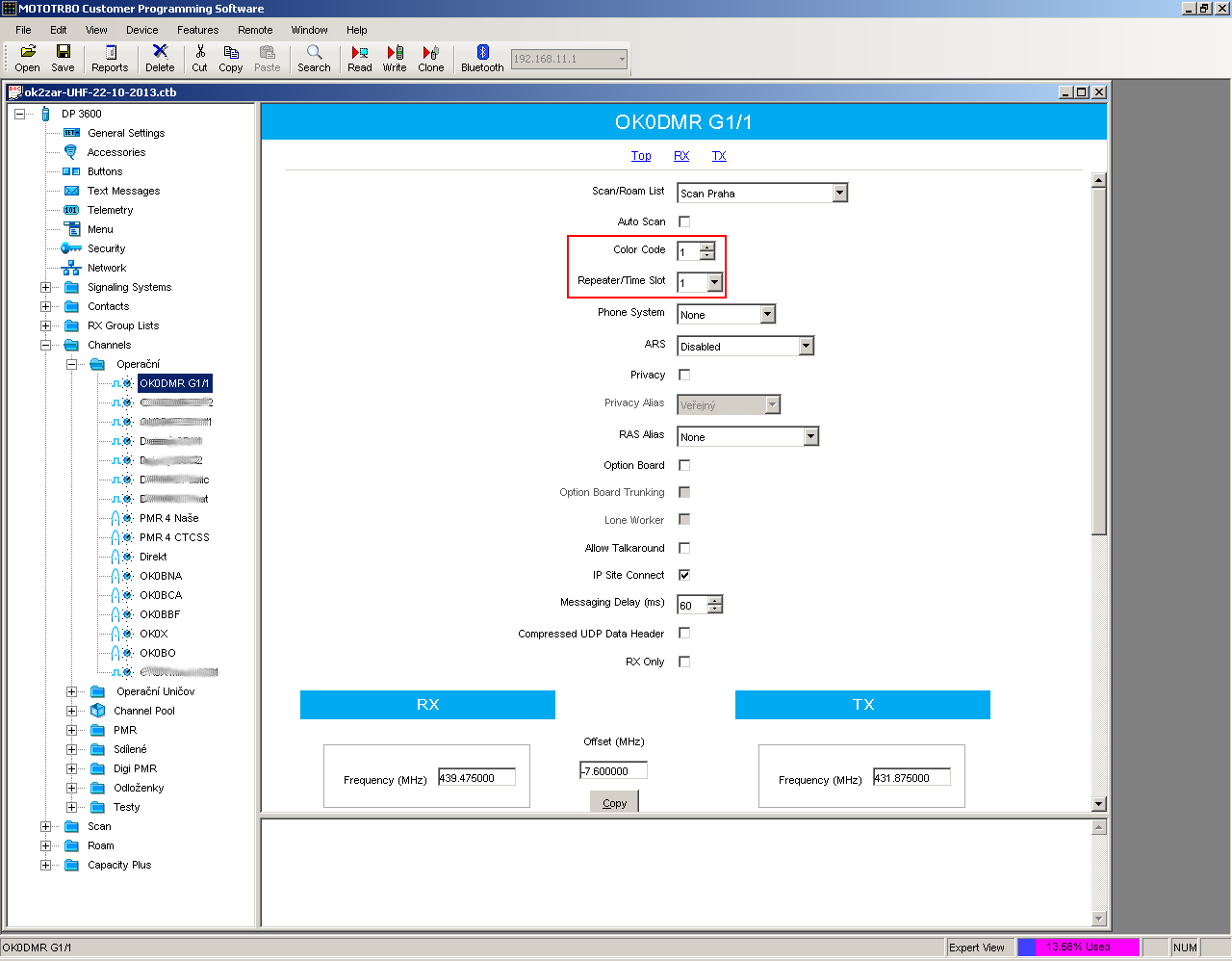Expand the Capacity Plus folder
This screenshot has width=1232, height=961.
45,865
